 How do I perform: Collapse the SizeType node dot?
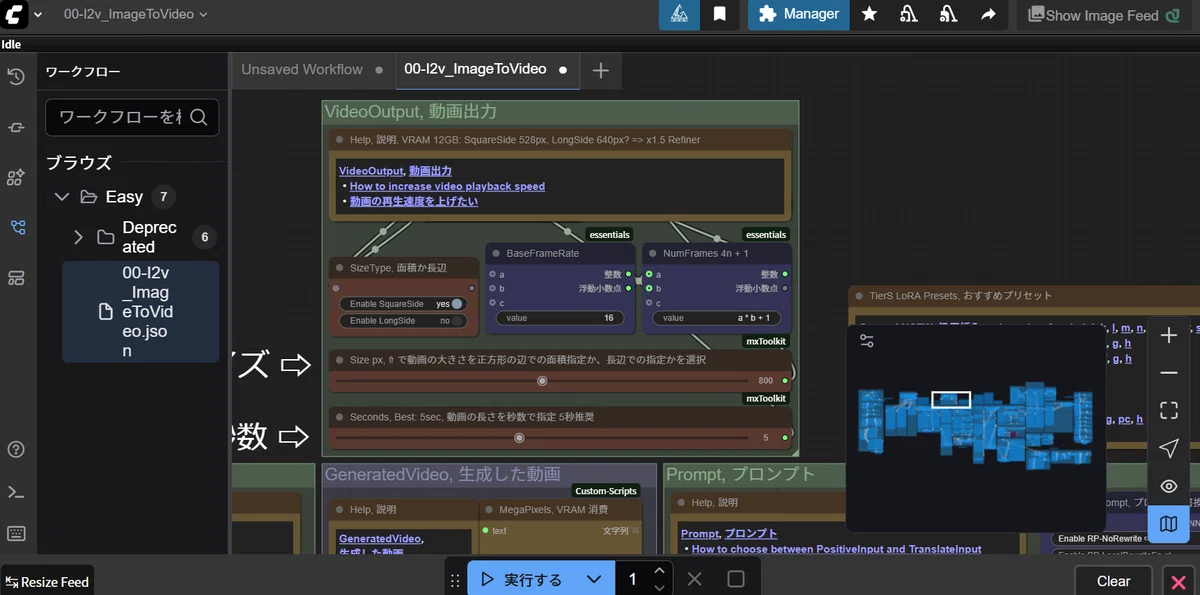point(340,268)
